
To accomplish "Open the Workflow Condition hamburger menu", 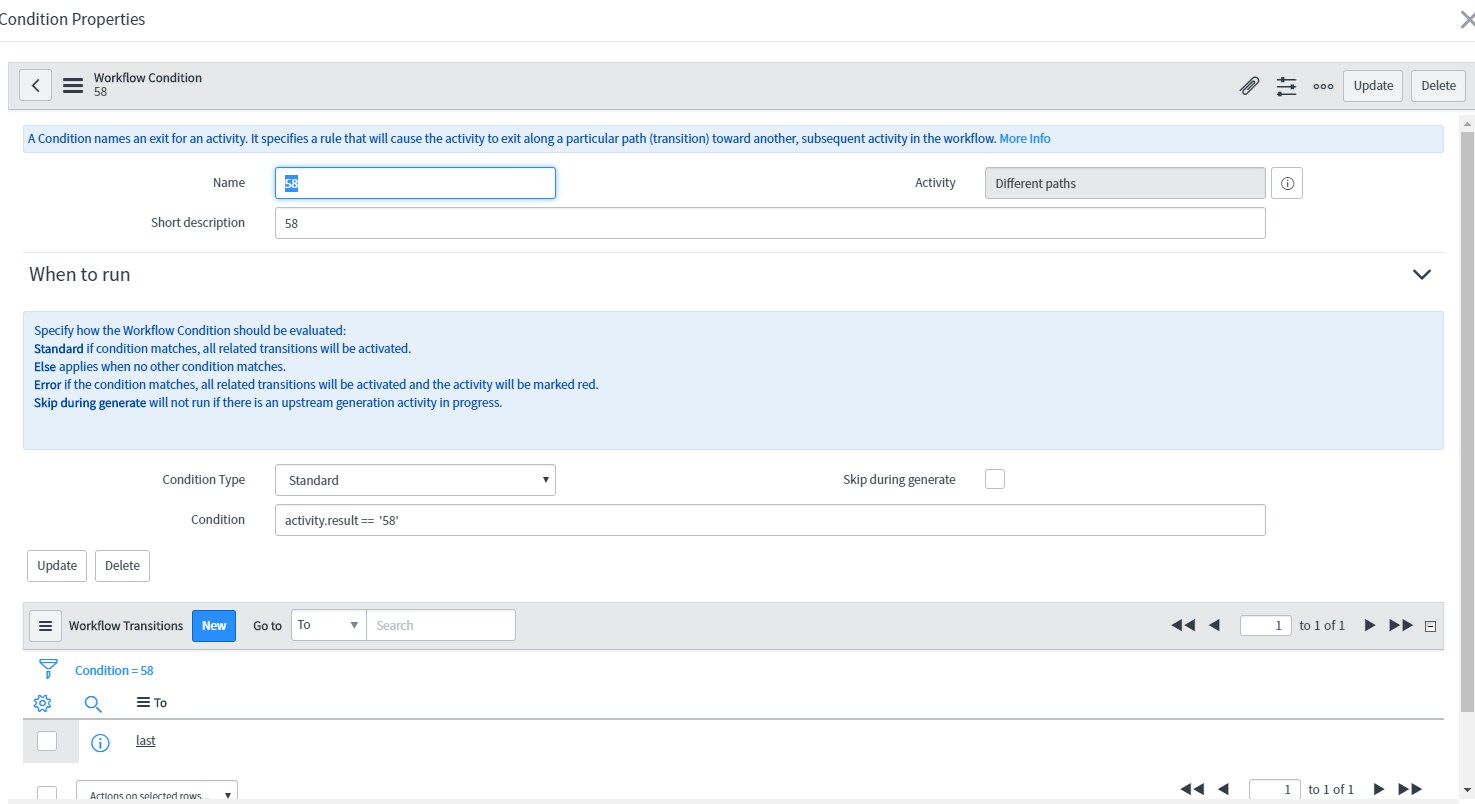I will tap(73, 85).
